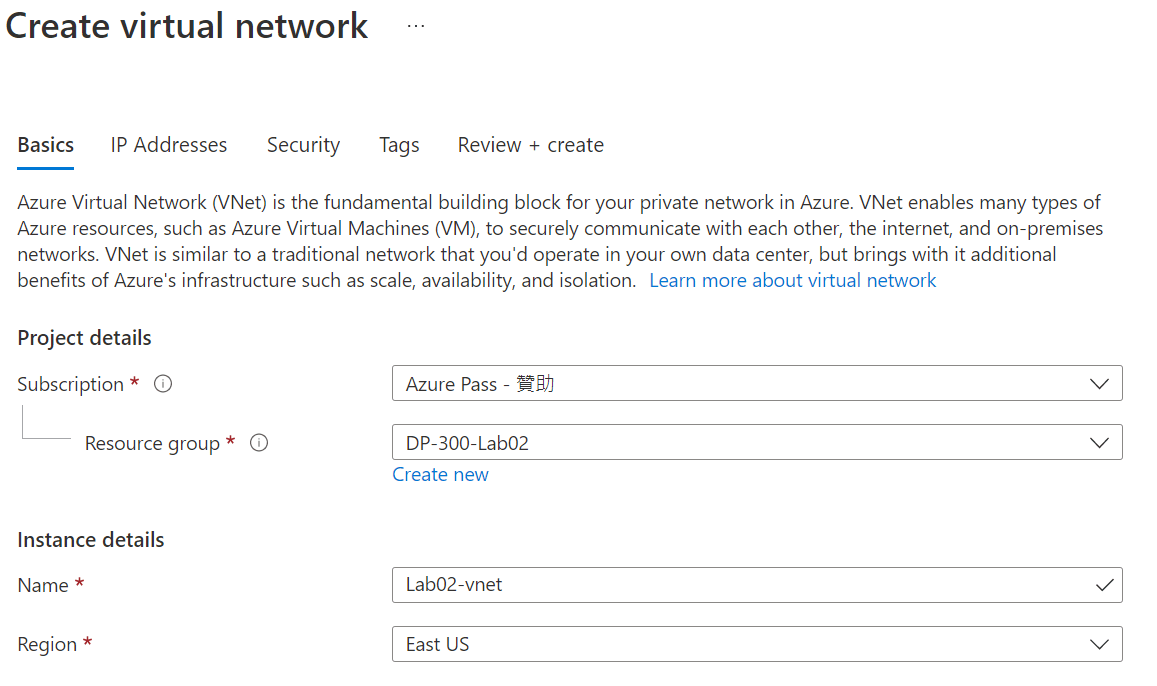Switch to the Basics tab
Screen dimensions: 1157x686
click(x=46, y=145)
